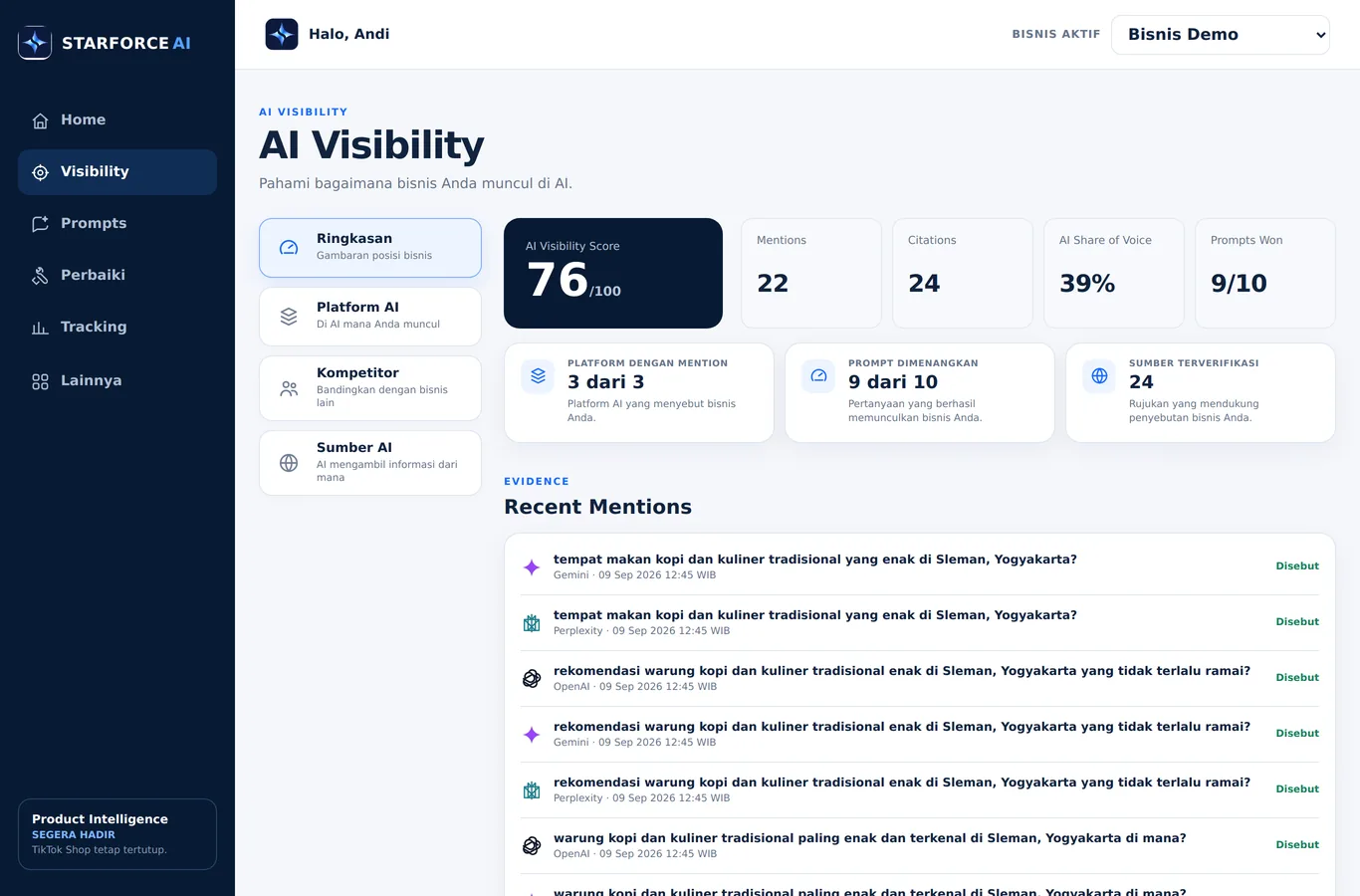This screenshot has height=896, width=1360.
Task: Click the Home house icon in sidebar
Action: pos(40,120)
